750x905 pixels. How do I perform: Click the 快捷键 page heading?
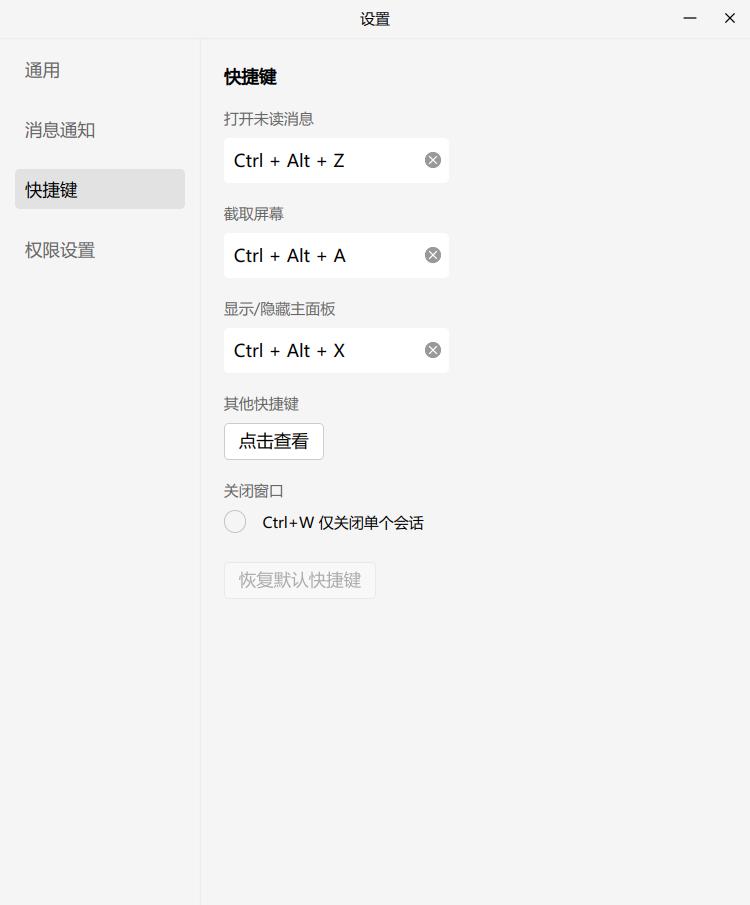[x=249, y=76]
